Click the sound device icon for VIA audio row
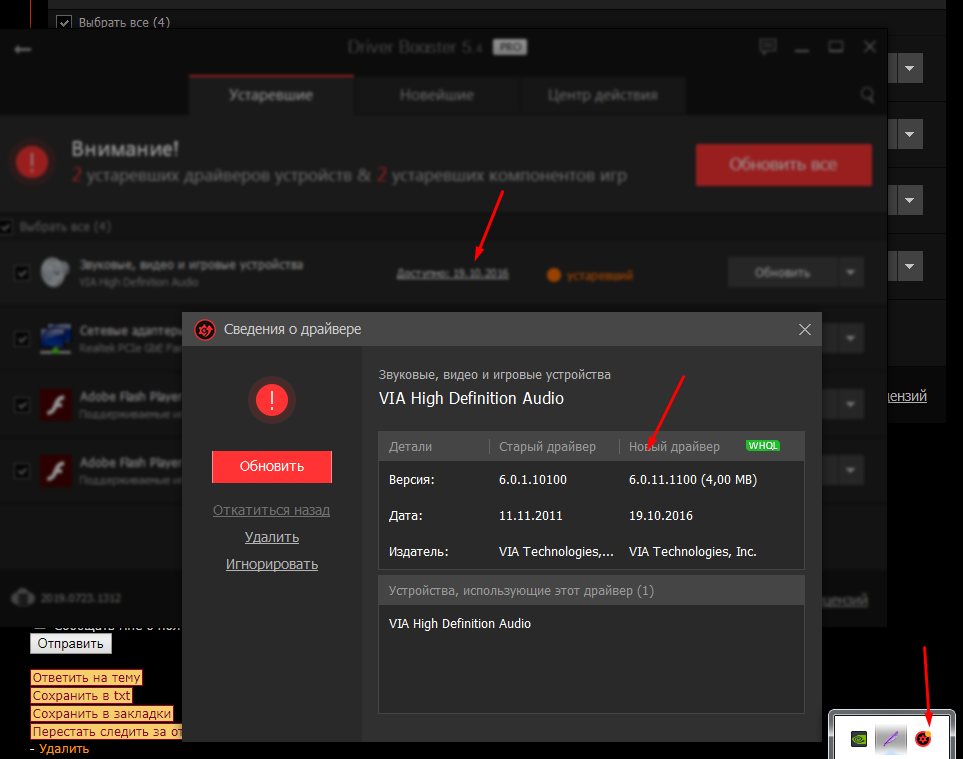The image size is (963, 759). tap(55, 272)
